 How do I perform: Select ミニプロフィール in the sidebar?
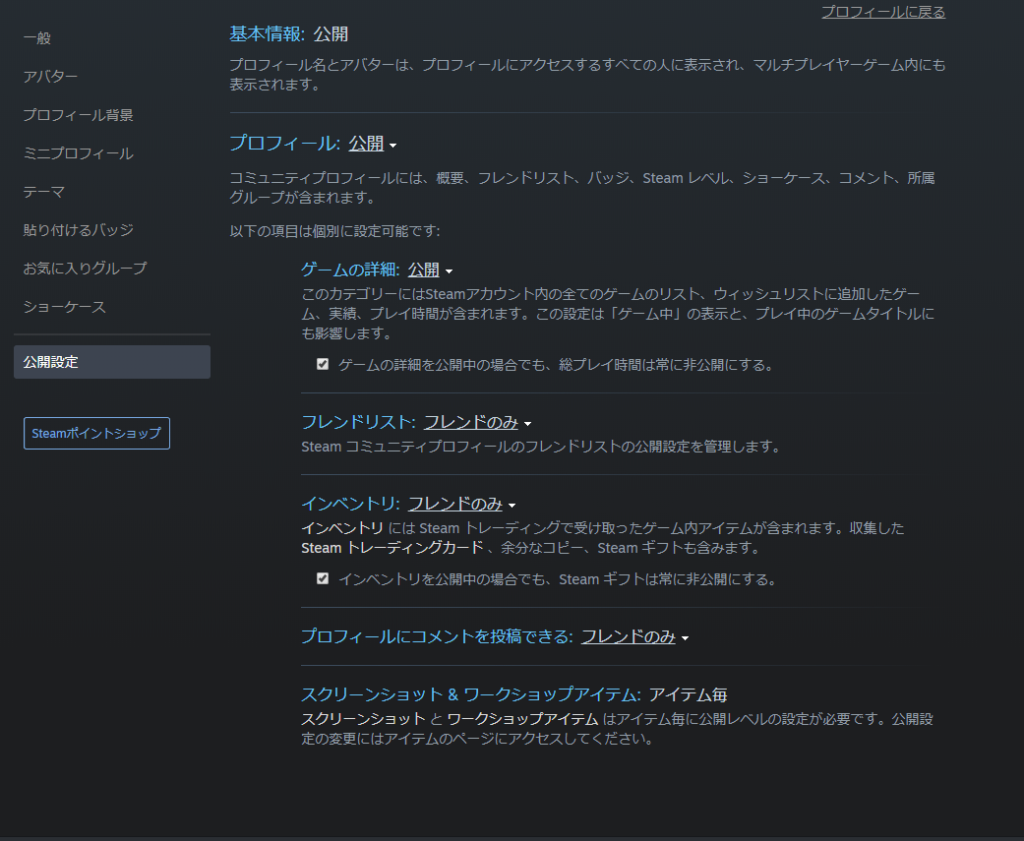point(78,154)
